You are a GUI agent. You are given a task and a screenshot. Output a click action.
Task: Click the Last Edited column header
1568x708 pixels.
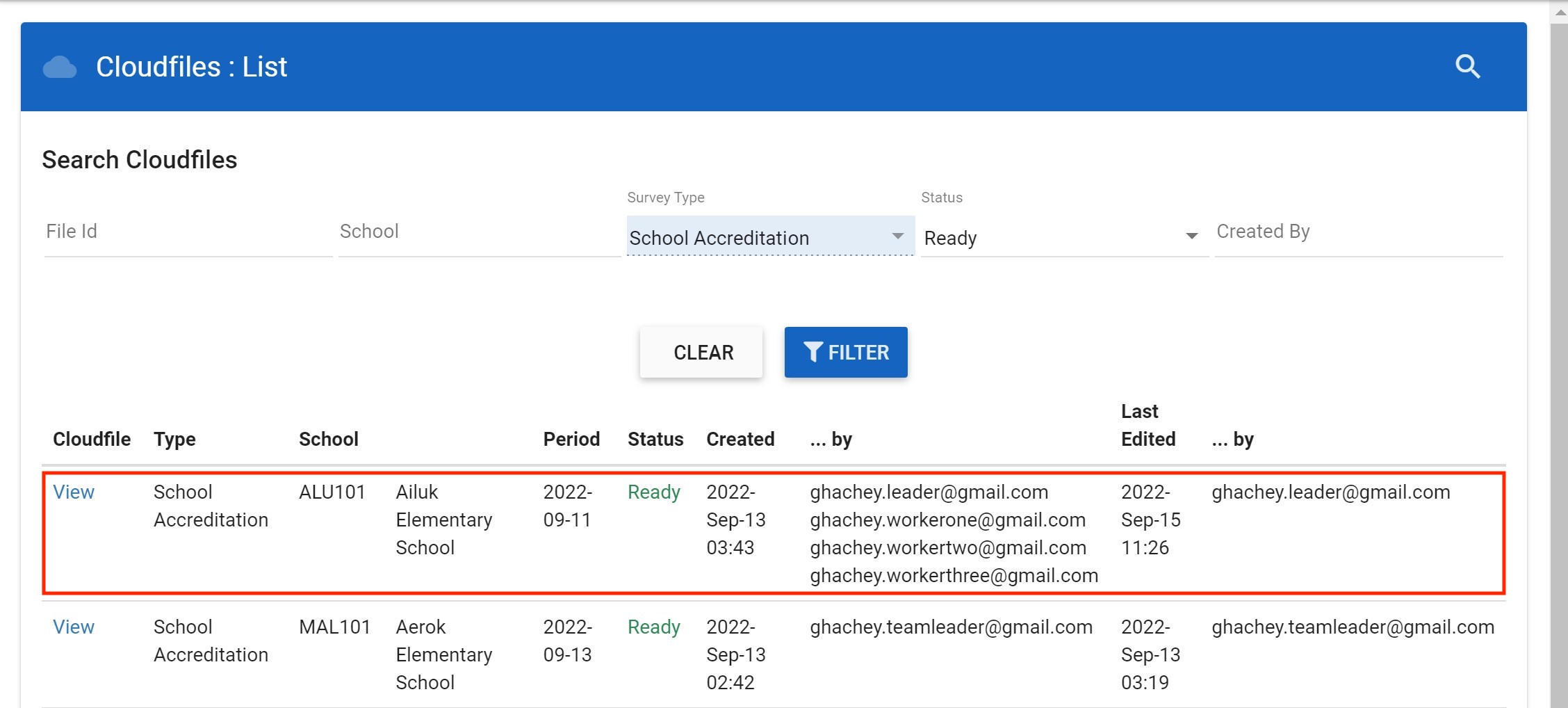pos(1148,426)
